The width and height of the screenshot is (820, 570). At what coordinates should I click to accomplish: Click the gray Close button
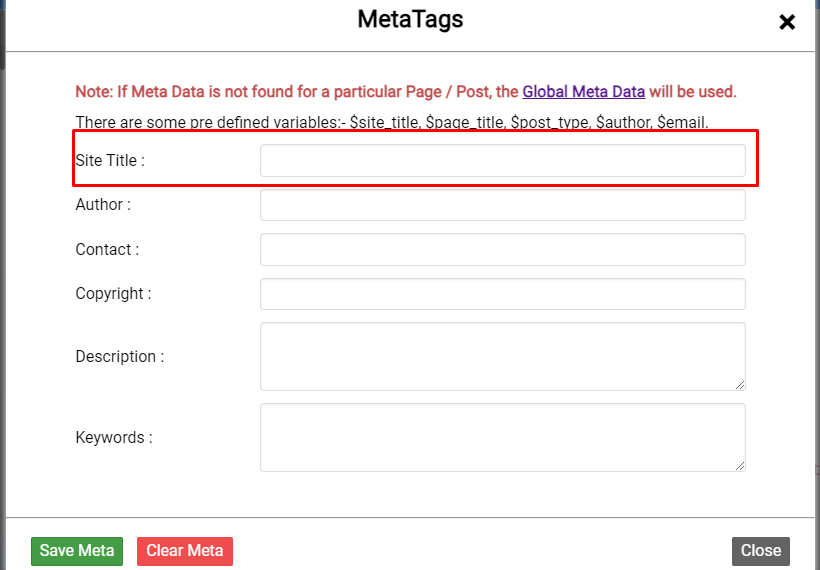(761, 551)
